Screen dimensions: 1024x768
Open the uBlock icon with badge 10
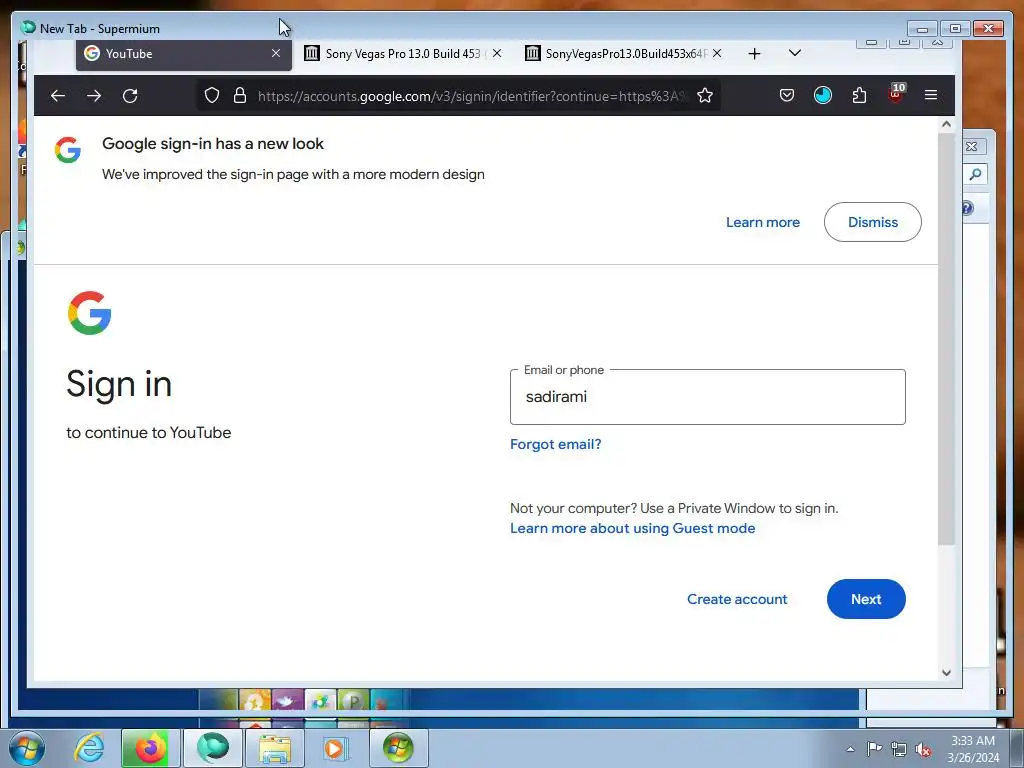point(896,93)
